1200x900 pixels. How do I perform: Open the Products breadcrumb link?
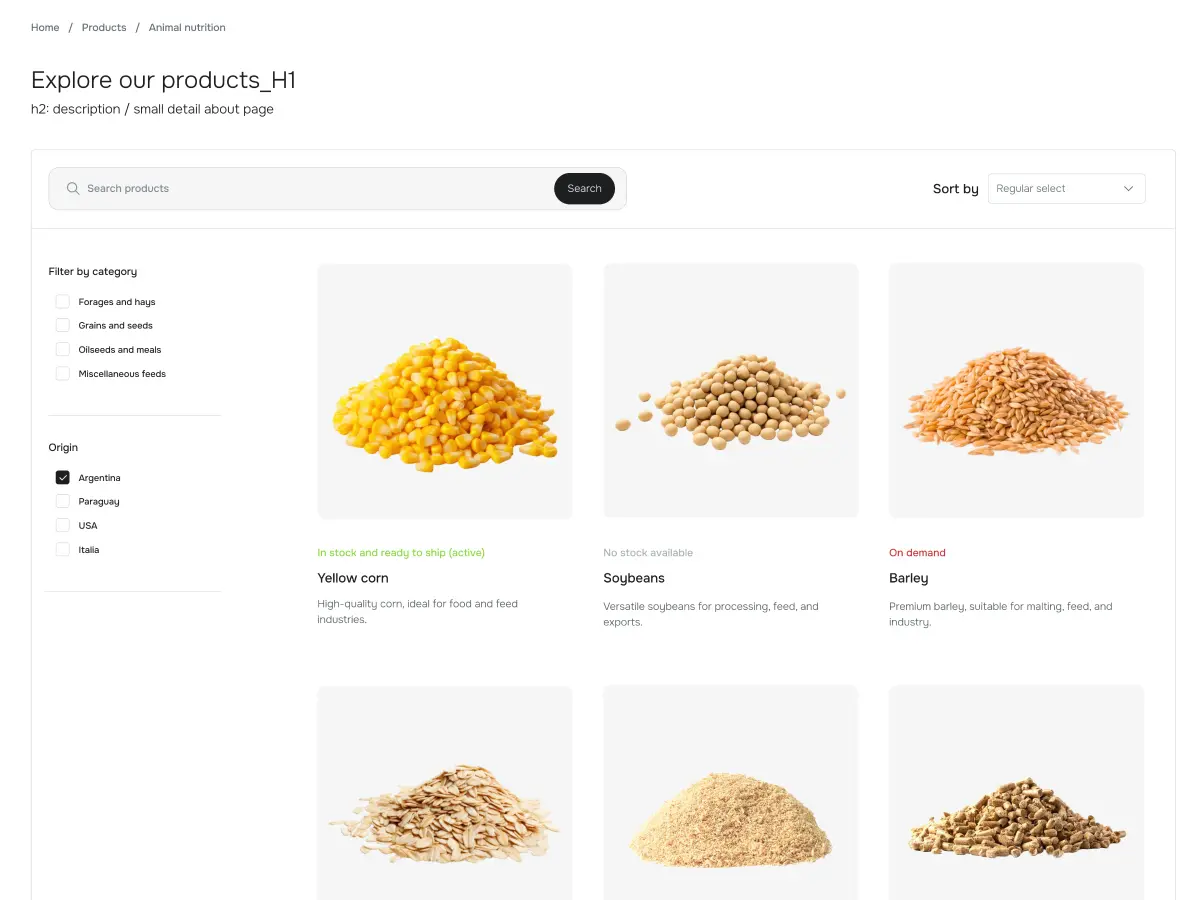pos(104,28)
